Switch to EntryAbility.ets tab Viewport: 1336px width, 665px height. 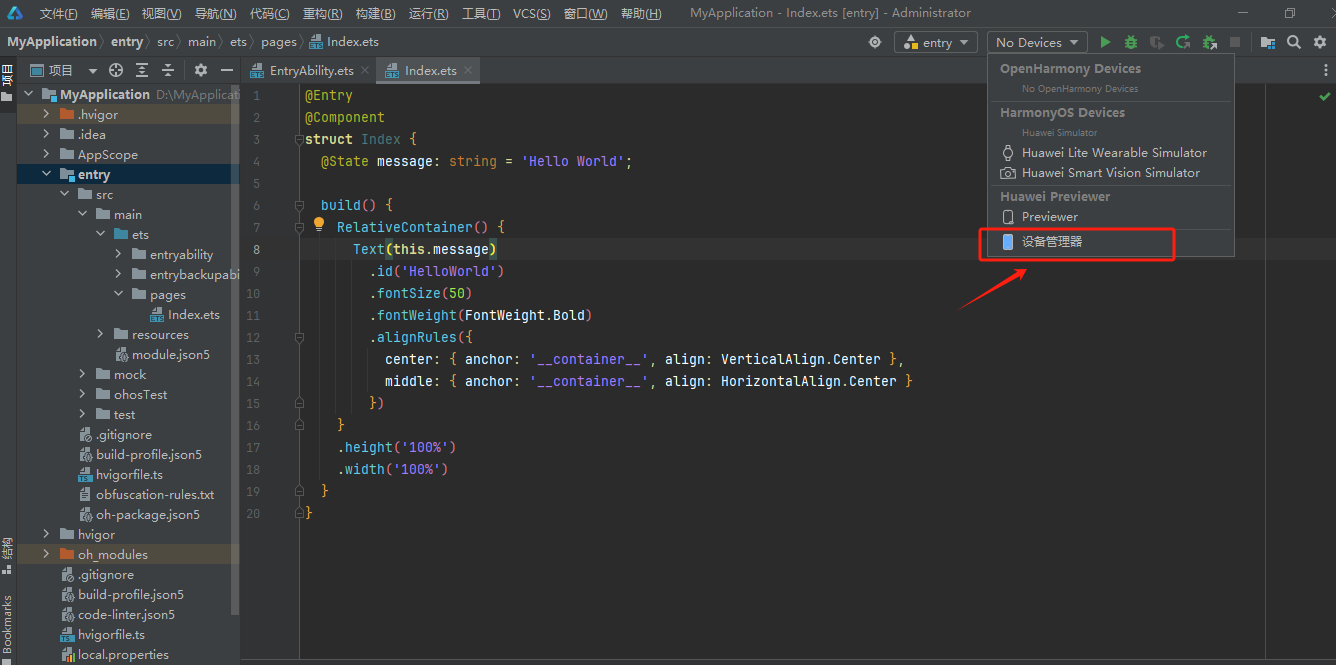pos(311,70)
